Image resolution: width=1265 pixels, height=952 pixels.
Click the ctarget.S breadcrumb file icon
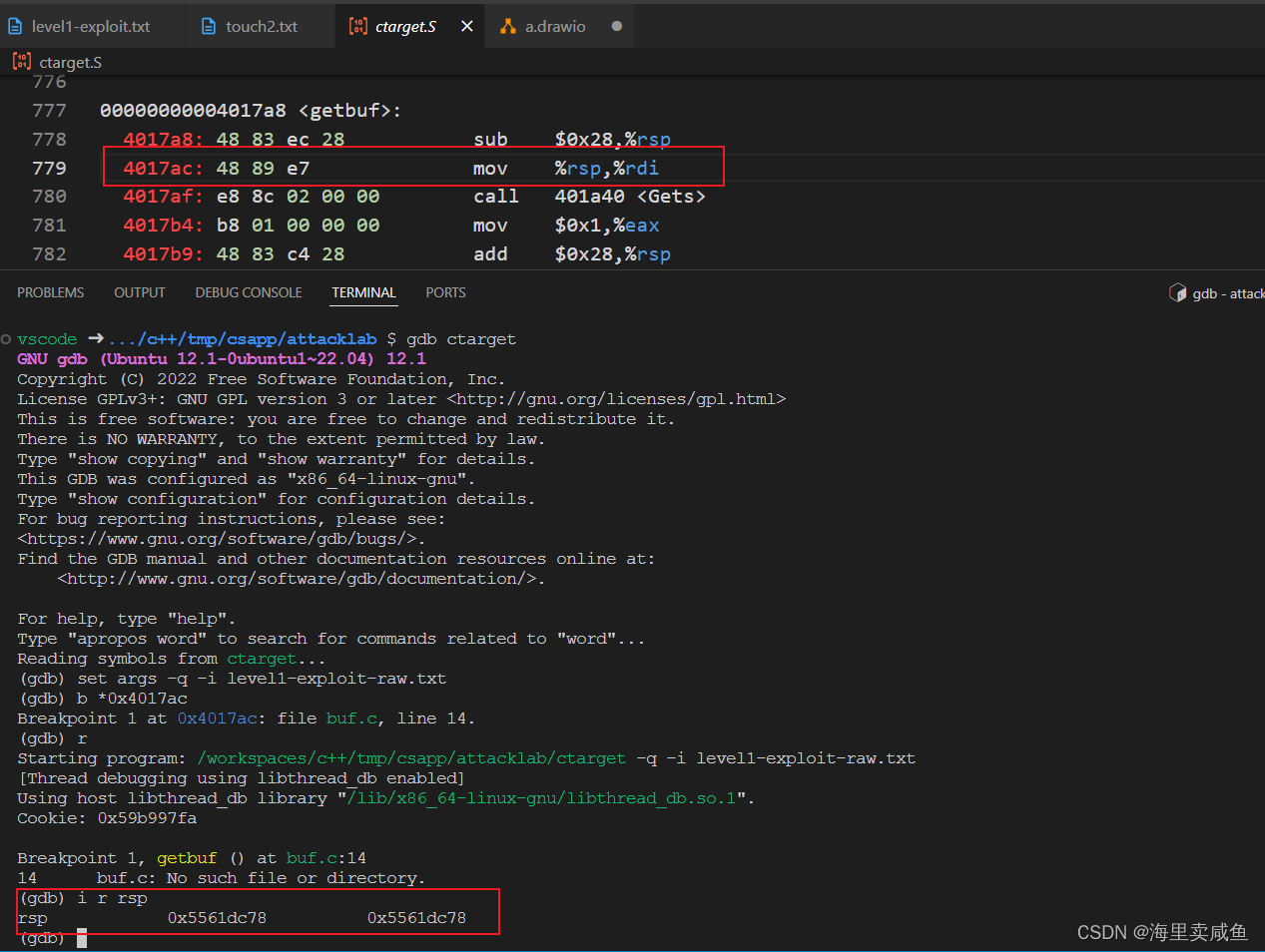[22, 62]
